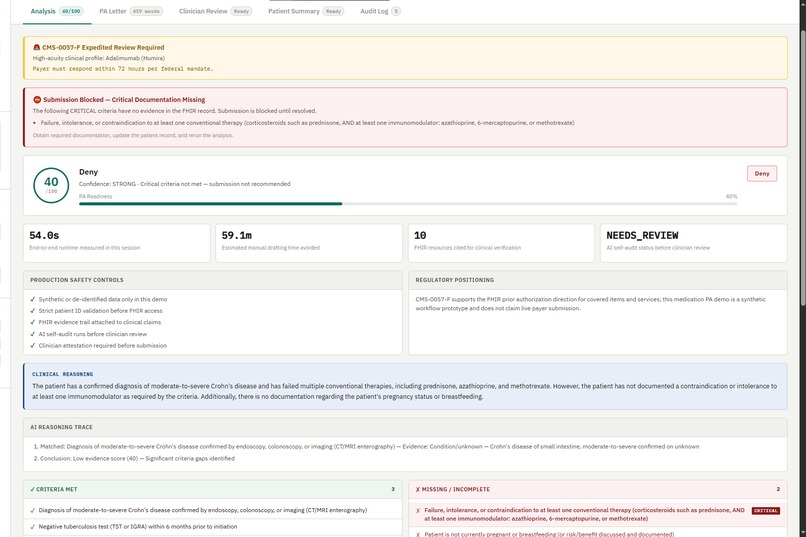Click reasoning trace step 1 Matched Diagnosis
The width and height of the screenshot is (806, 537).
366,447
